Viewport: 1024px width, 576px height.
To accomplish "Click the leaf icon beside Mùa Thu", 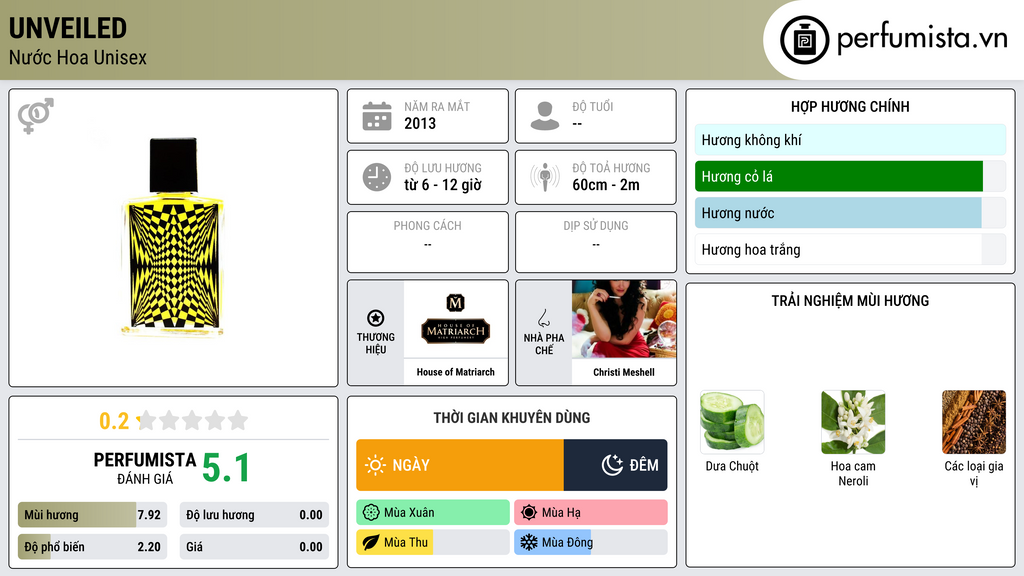I will 371,542.
